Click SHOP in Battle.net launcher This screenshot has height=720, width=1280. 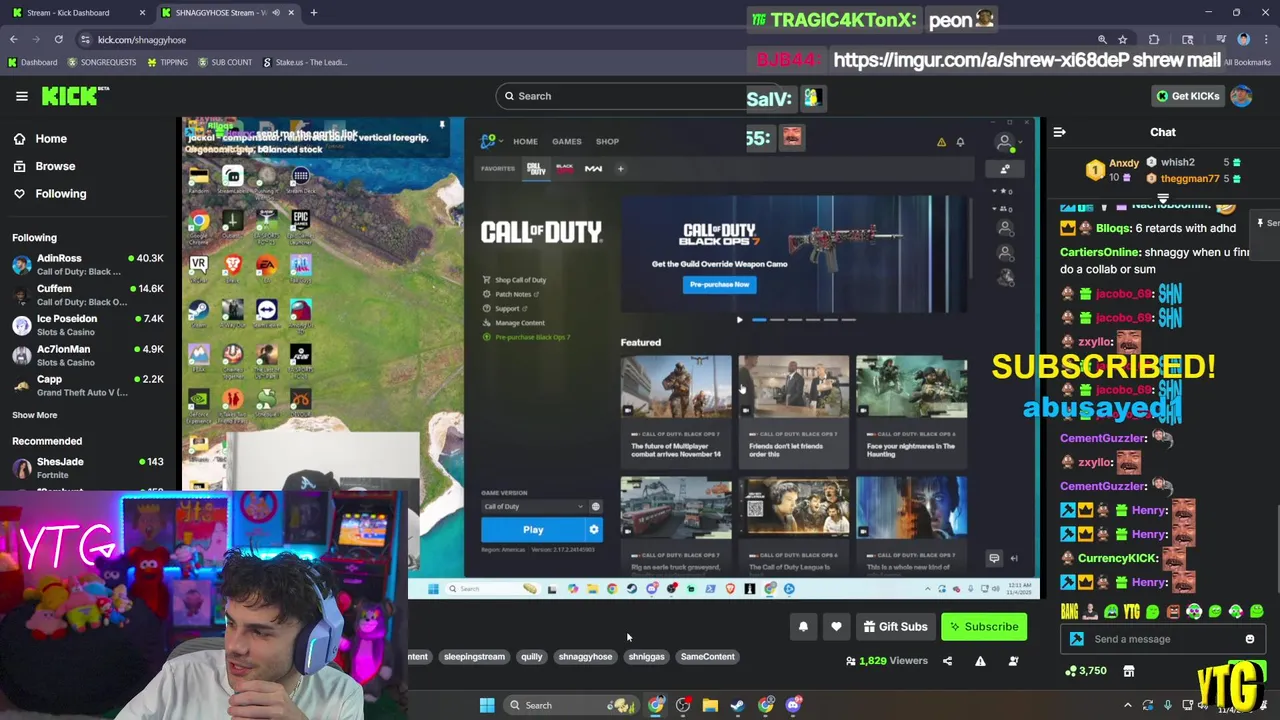click(x=607, y=141)
